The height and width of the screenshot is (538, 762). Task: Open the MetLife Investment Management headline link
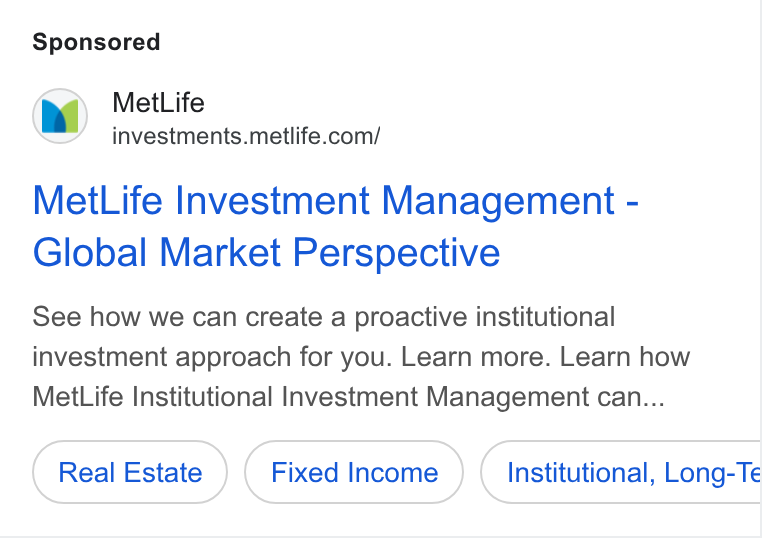tap(335, 226)
